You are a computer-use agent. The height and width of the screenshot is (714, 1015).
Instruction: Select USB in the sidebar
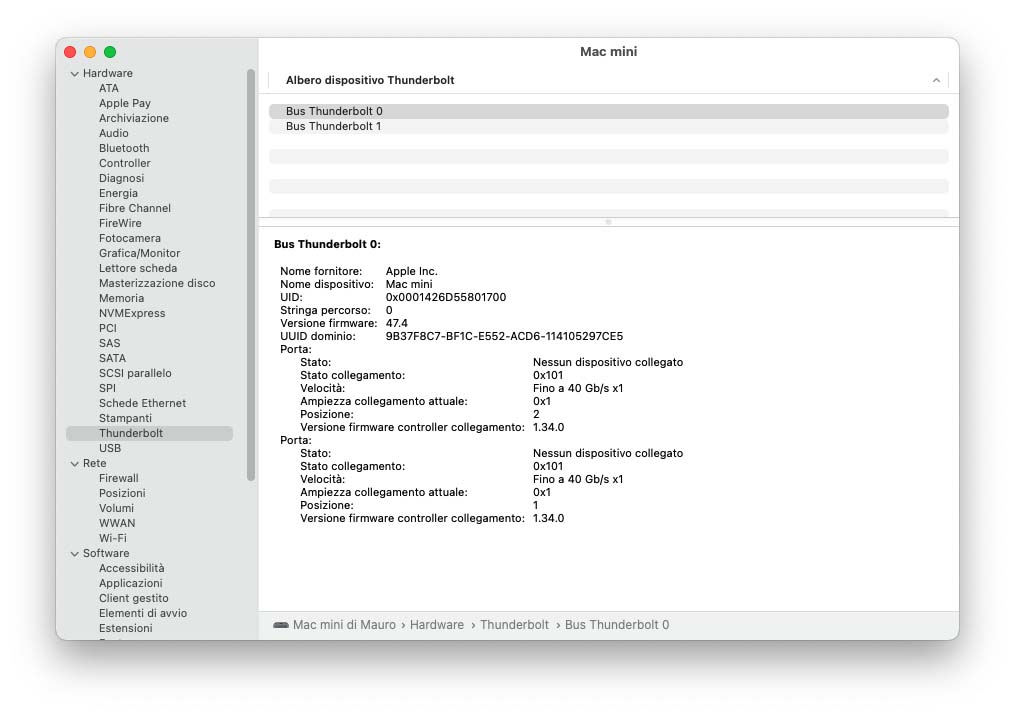pyautogui.click(x=110, y=448)
